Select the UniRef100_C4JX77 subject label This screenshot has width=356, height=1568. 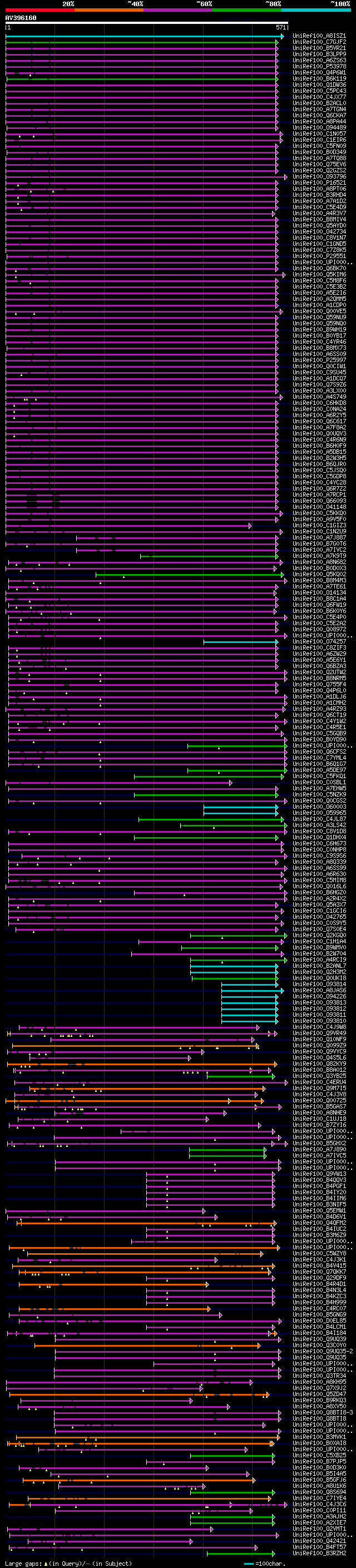click(x=319, y=97)
